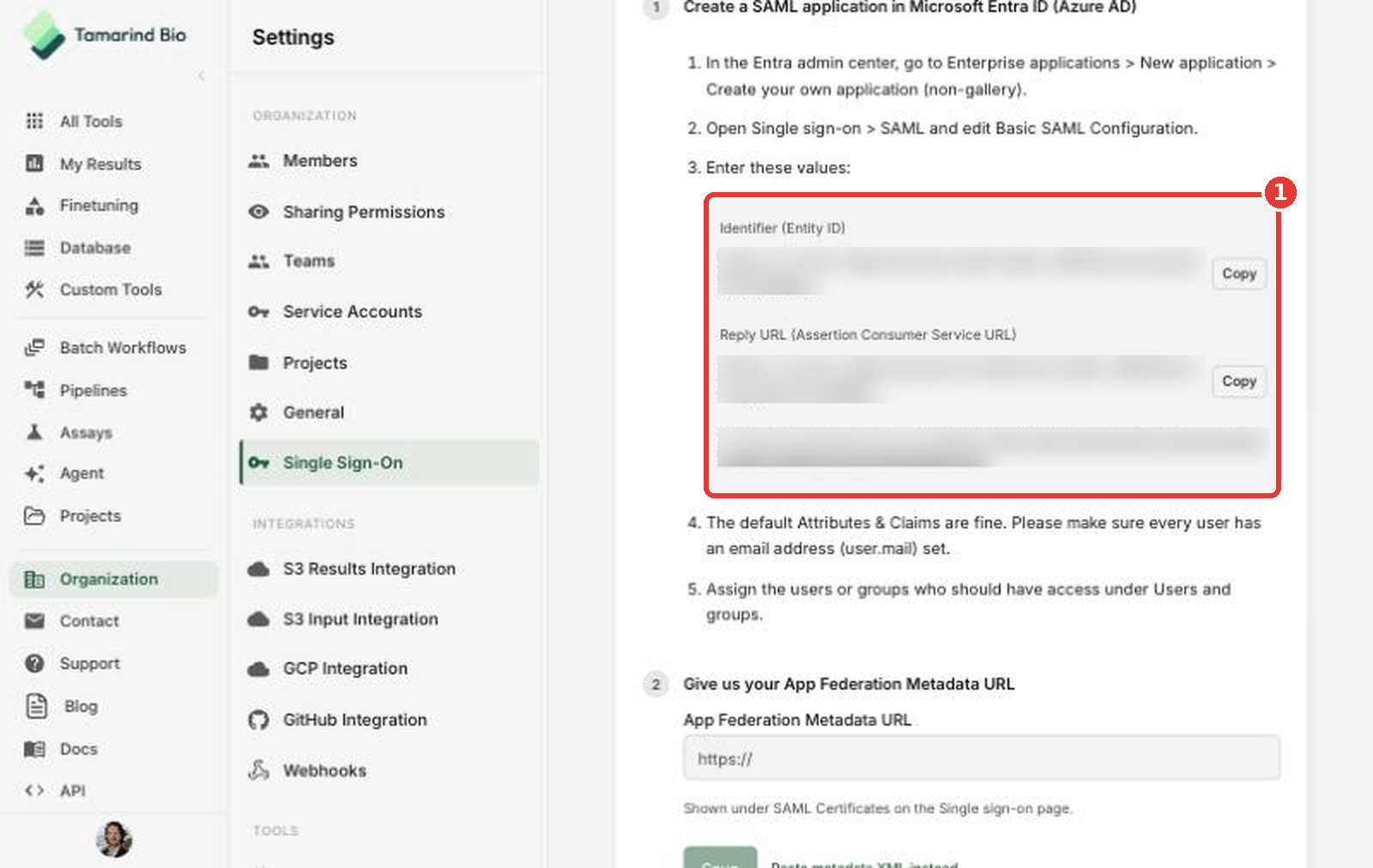Click the Pipelines label
Viewport: 1373px width, 868px height.
click(93, 390)
